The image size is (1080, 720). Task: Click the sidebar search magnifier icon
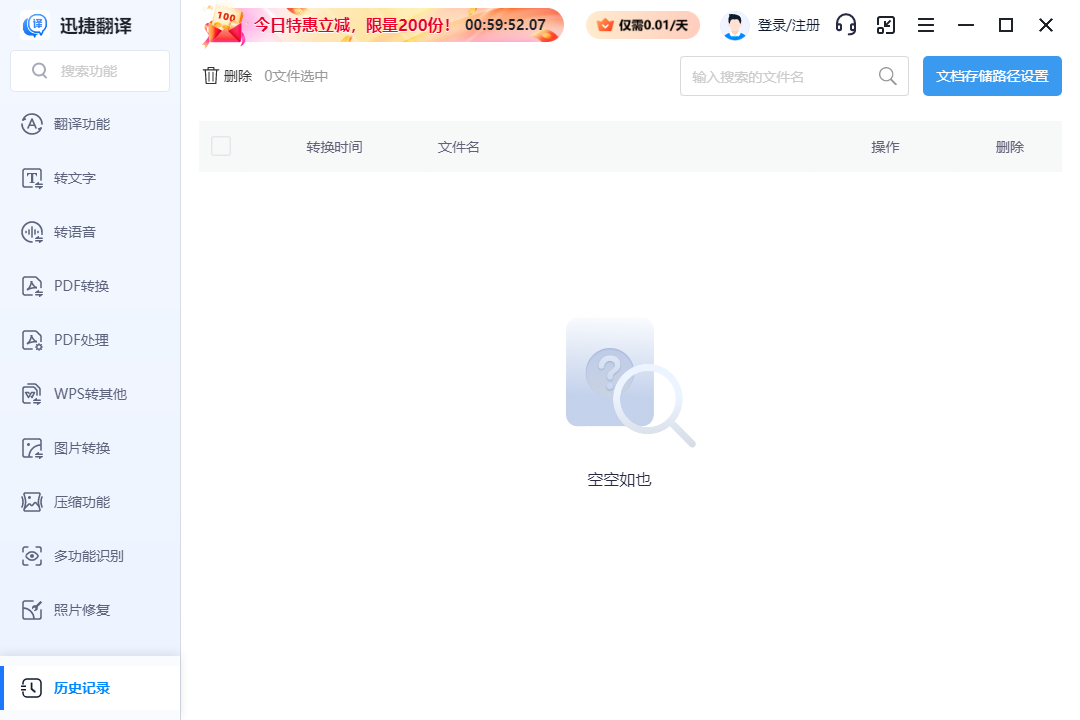coord(40,71)
